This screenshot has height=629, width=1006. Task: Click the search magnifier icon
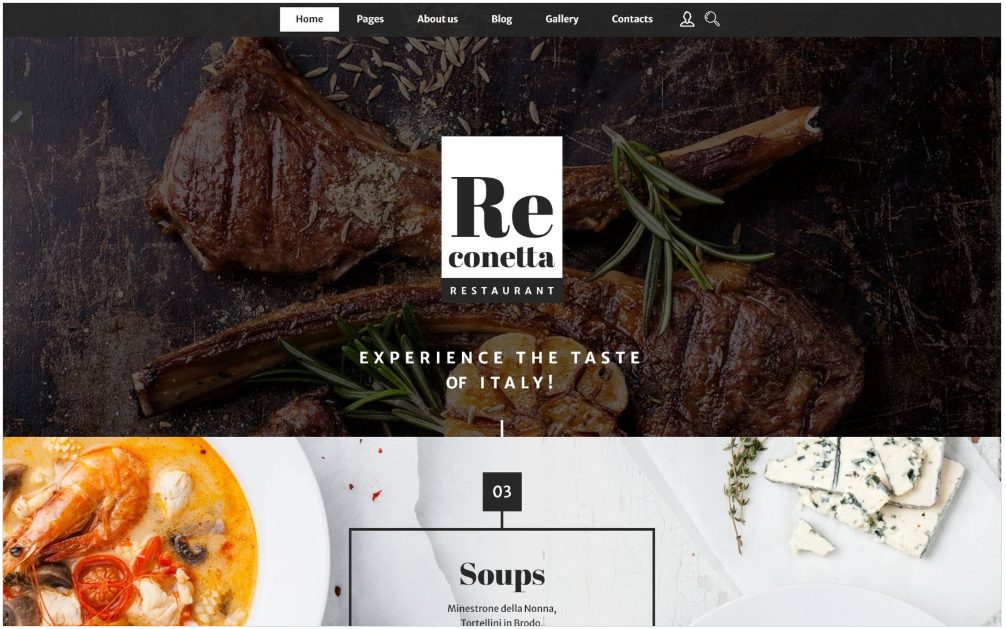[x=712, y=19]
